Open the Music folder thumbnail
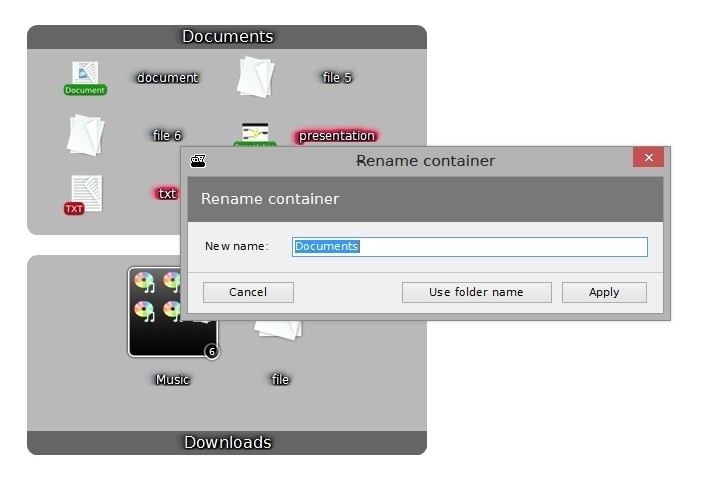This screenshot has height=494, width=709. pyautogui.click(x=174, y=312)
